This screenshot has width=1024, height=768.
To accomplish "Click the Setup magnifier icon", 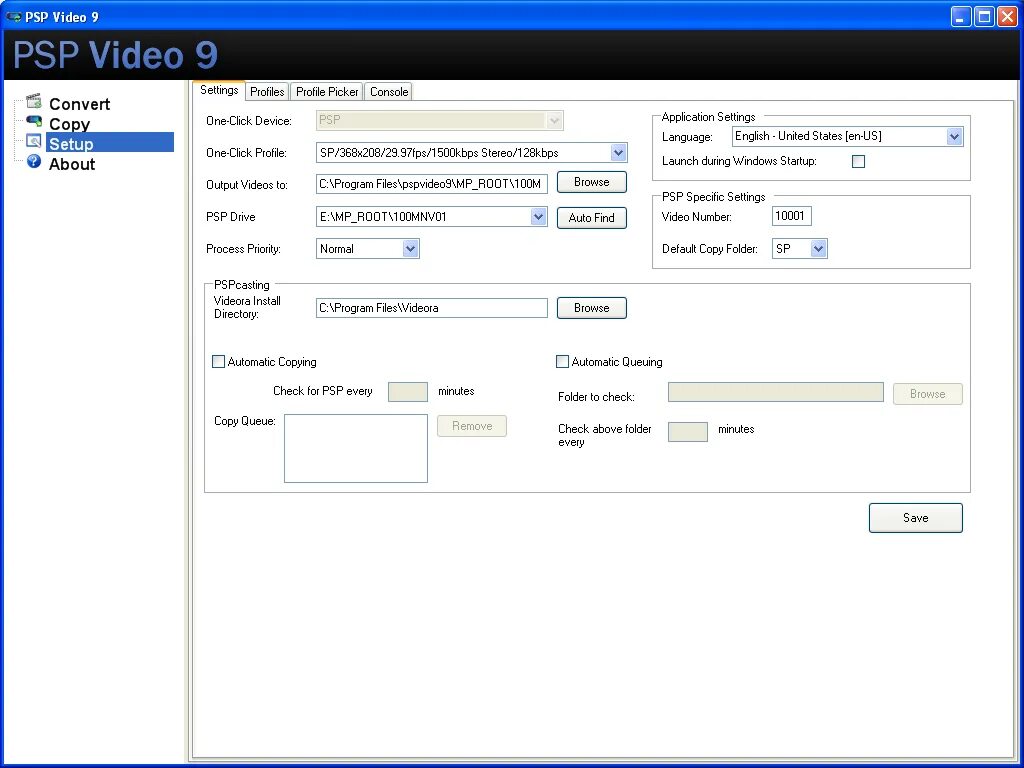I will [34, 141].
